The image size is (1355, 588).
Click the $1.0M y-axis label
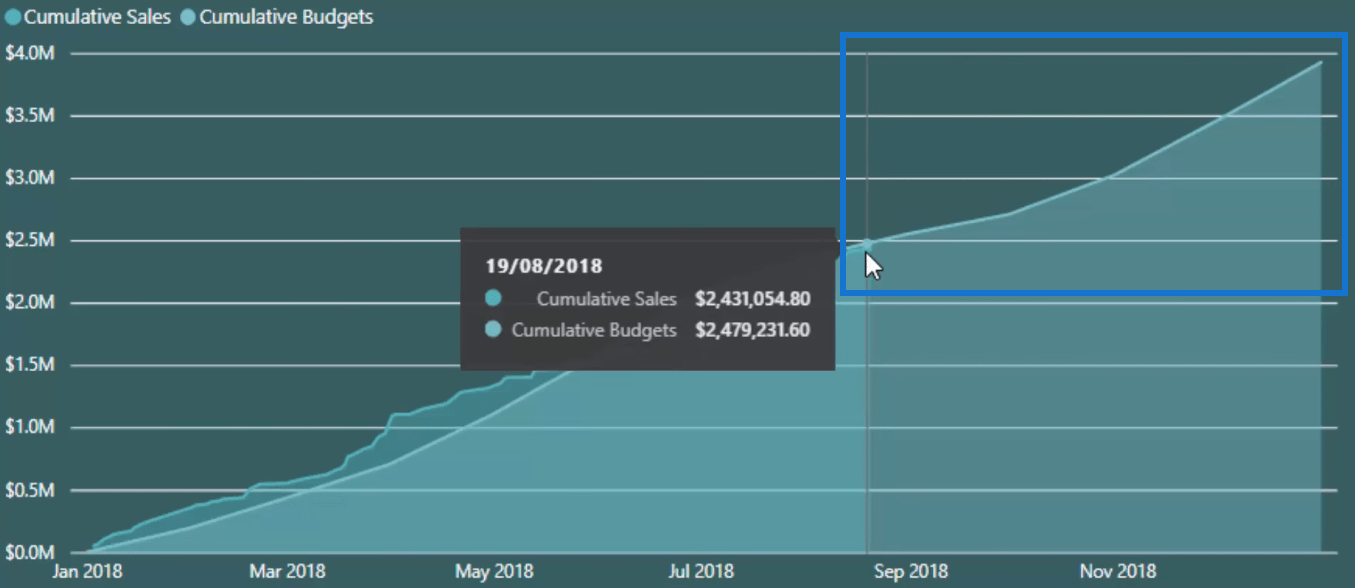[29, 428]
